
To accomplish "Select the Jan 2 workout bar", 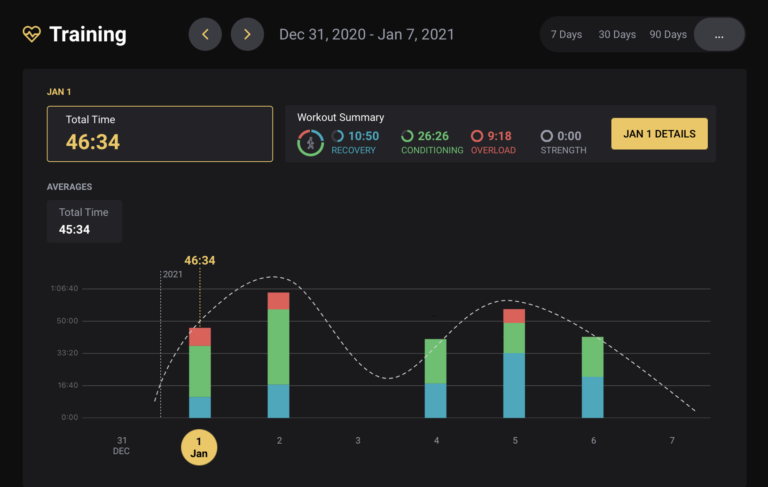I will 278,355.
